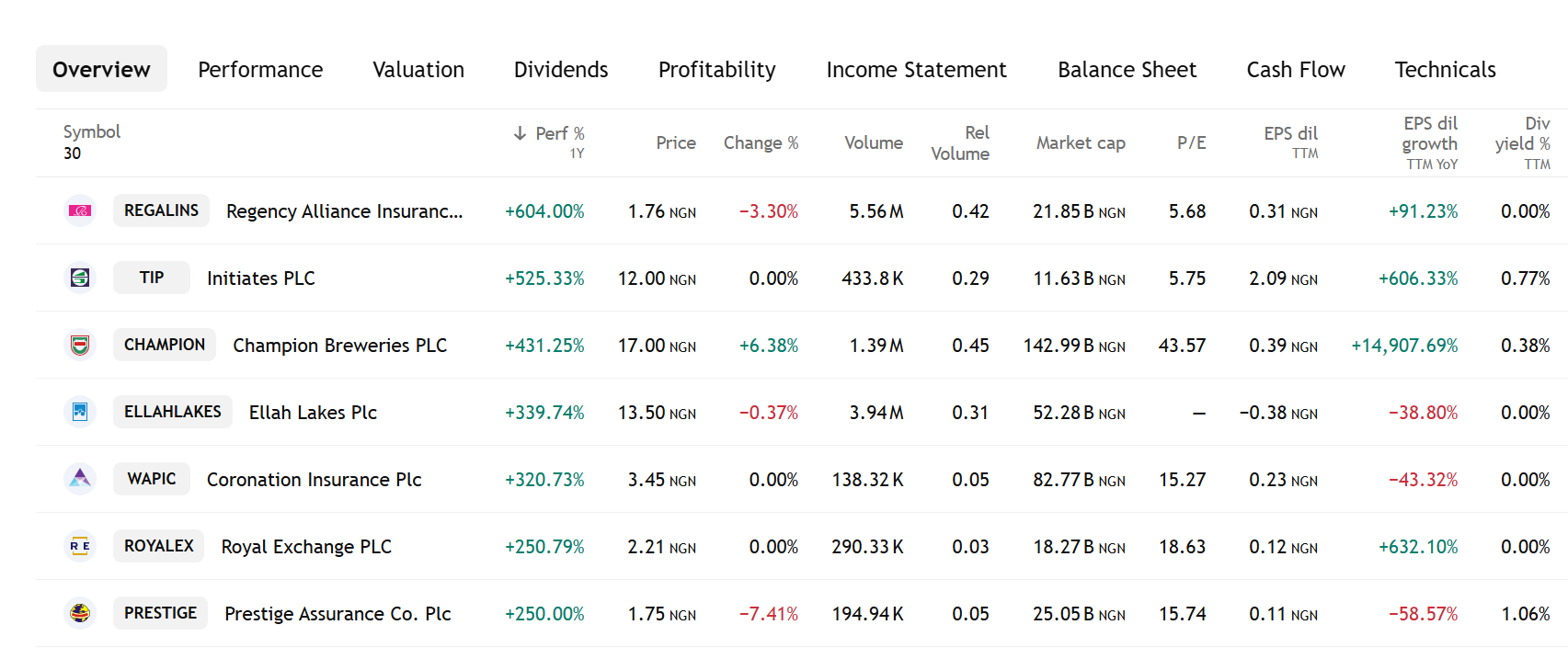Go to the Technicals tab
The height and width of the screenshot is (659, 1568).
[x=1445, y=70]
